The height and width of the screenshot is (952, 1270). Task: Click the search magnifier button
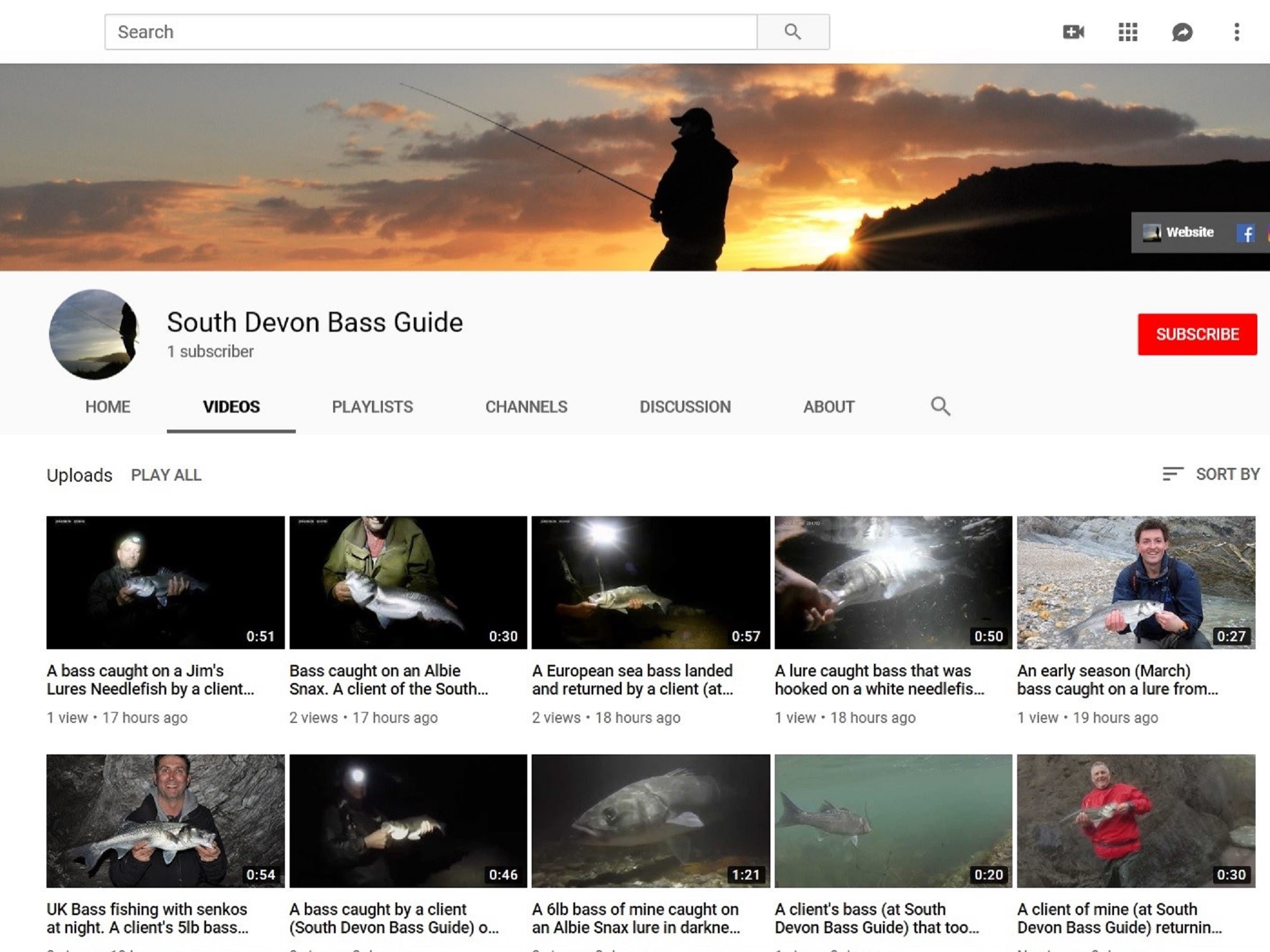(792, 31)
